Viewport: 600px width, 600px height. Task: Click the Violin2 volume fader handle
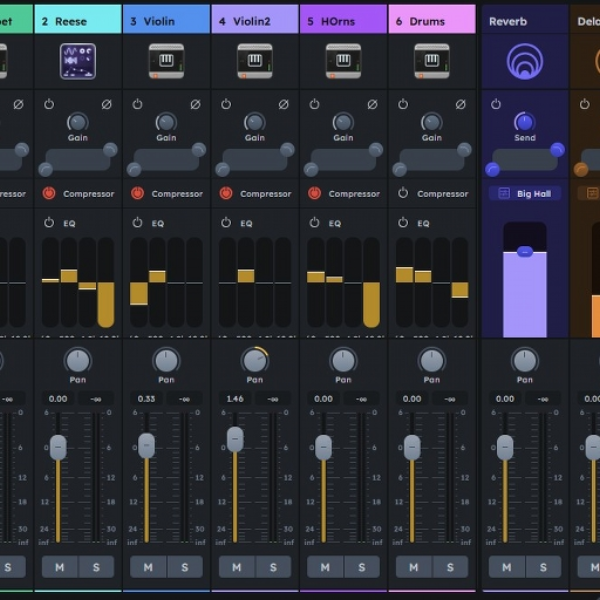[235, 440]
